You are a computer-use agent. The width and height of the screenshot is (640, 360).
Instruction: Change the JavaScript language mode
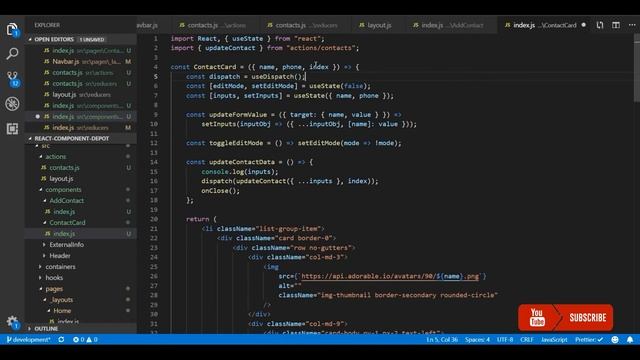[x=554, y=340]
